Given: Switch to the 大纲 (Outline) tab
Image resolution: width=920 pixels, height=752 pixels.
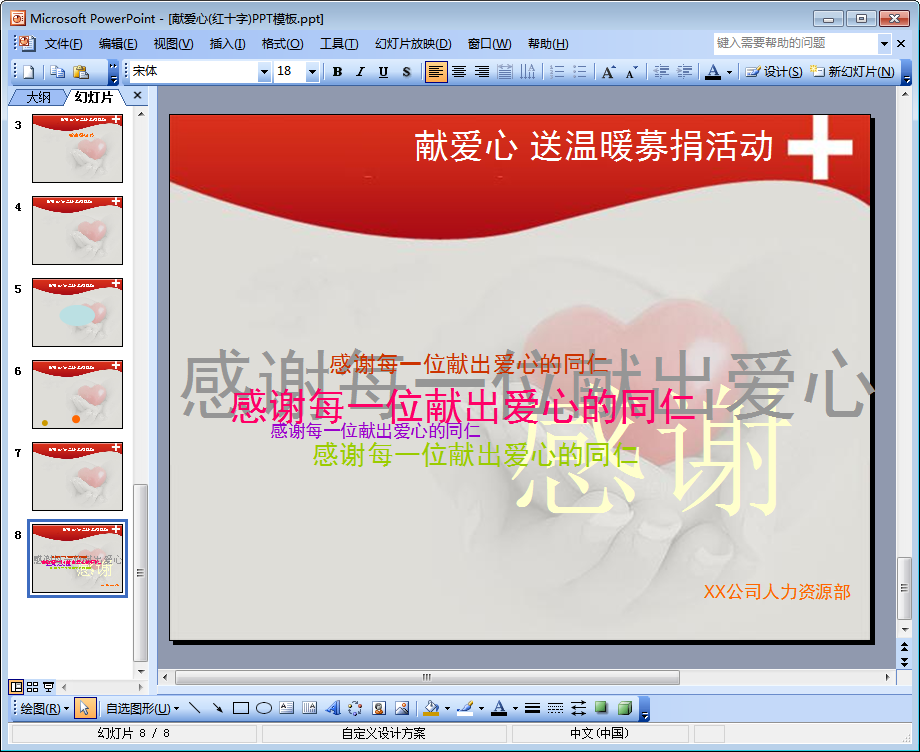Looking at the screenshot, I should pyautogui.click(x=38, y=97).
